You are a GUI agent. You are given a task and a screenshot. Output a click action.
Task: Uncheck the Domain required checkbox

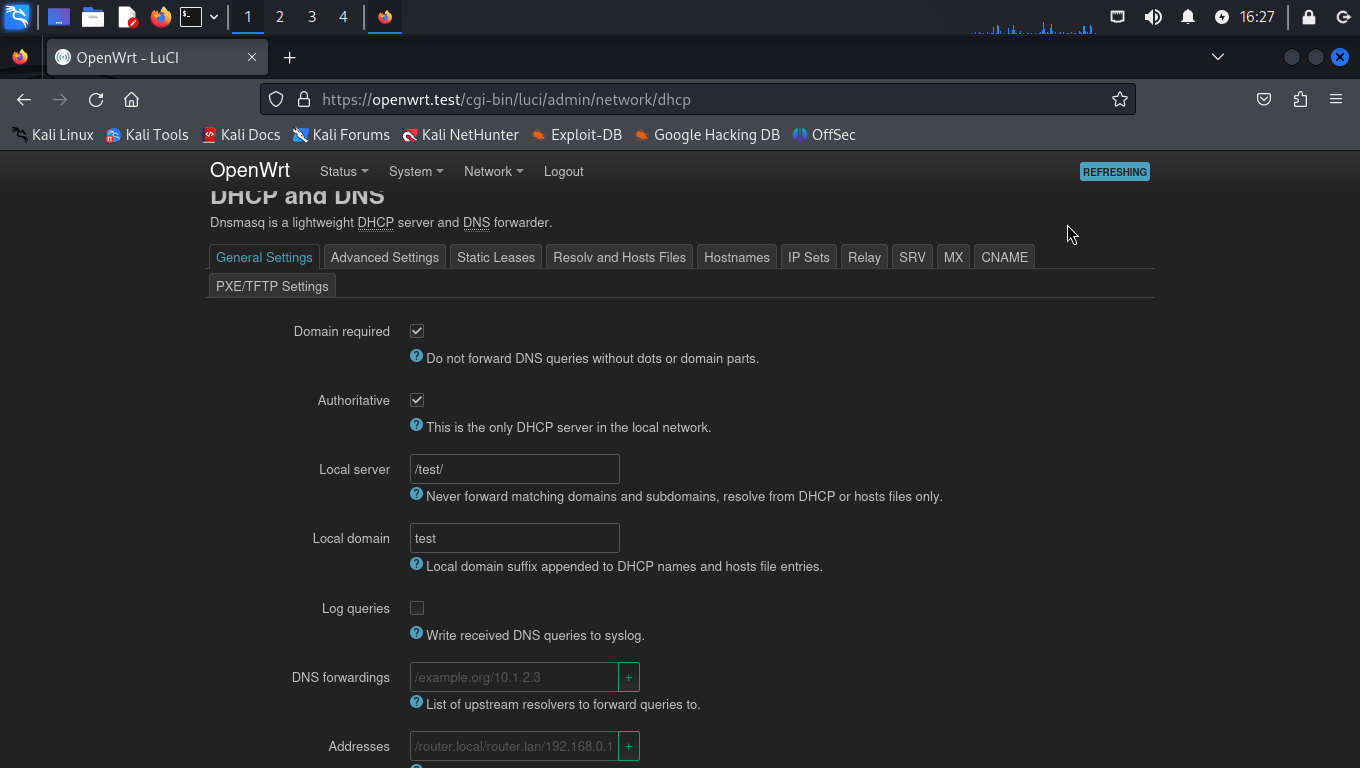tap(417, 331)
